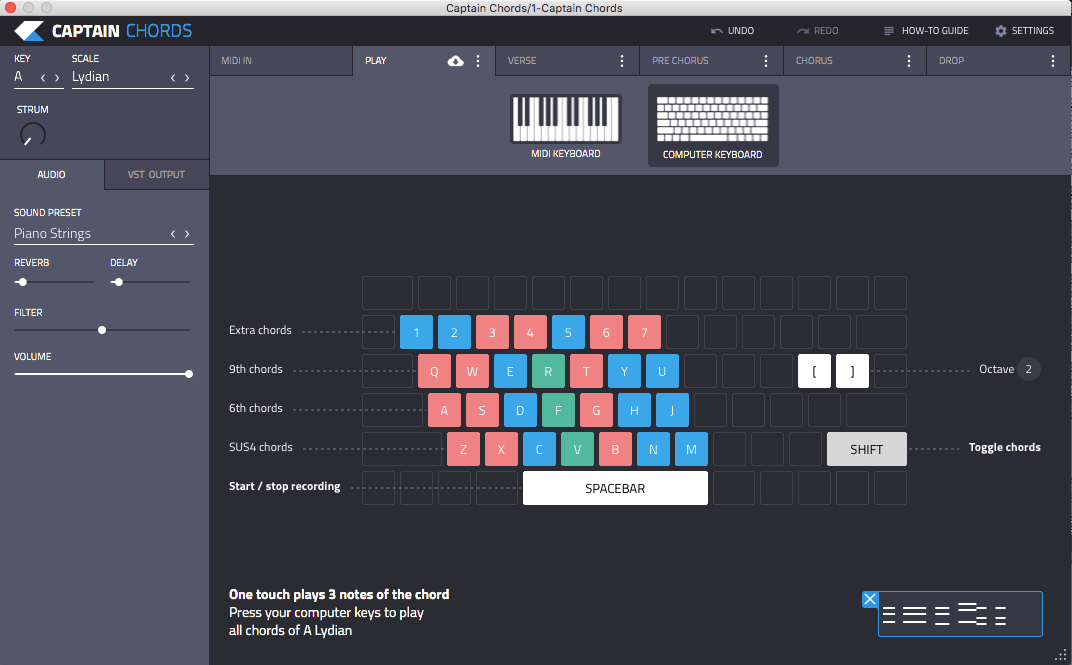Click the key A value

coord(18,77)
